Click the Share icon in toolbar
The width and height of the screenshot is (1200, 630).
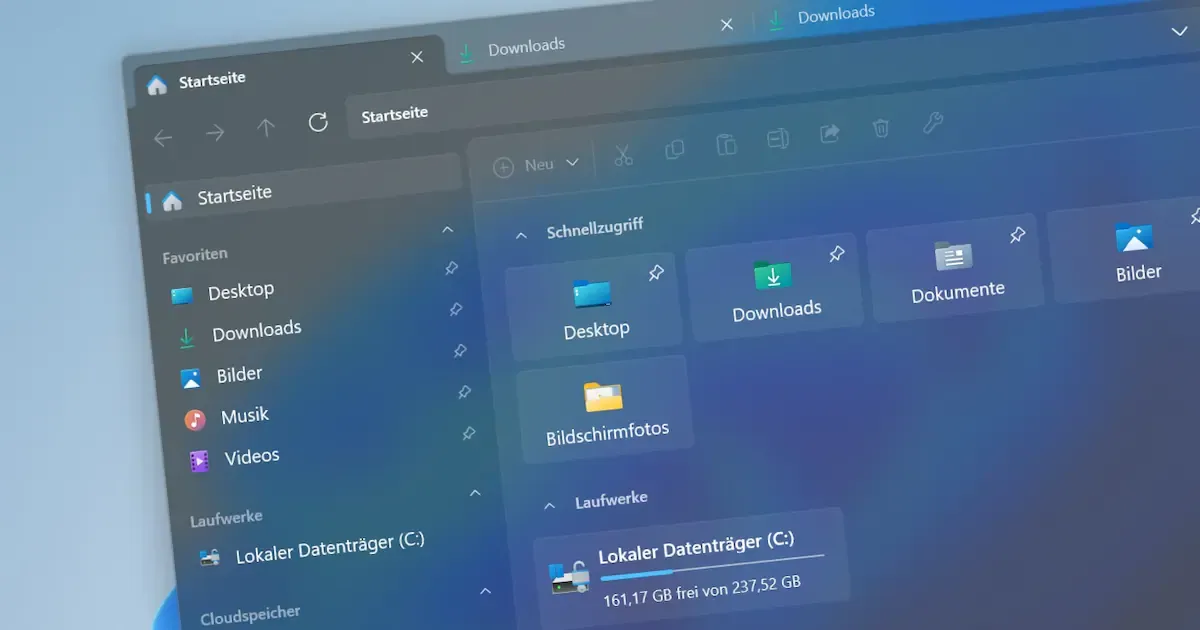[x=829, y=133]
